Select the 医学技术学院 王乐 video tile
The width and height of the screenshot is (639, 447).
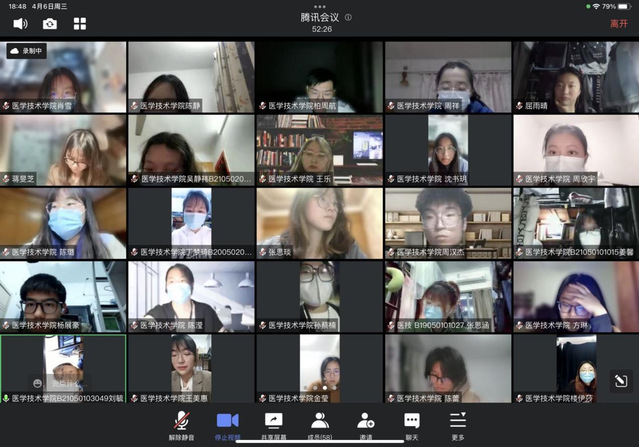[319, 150]
